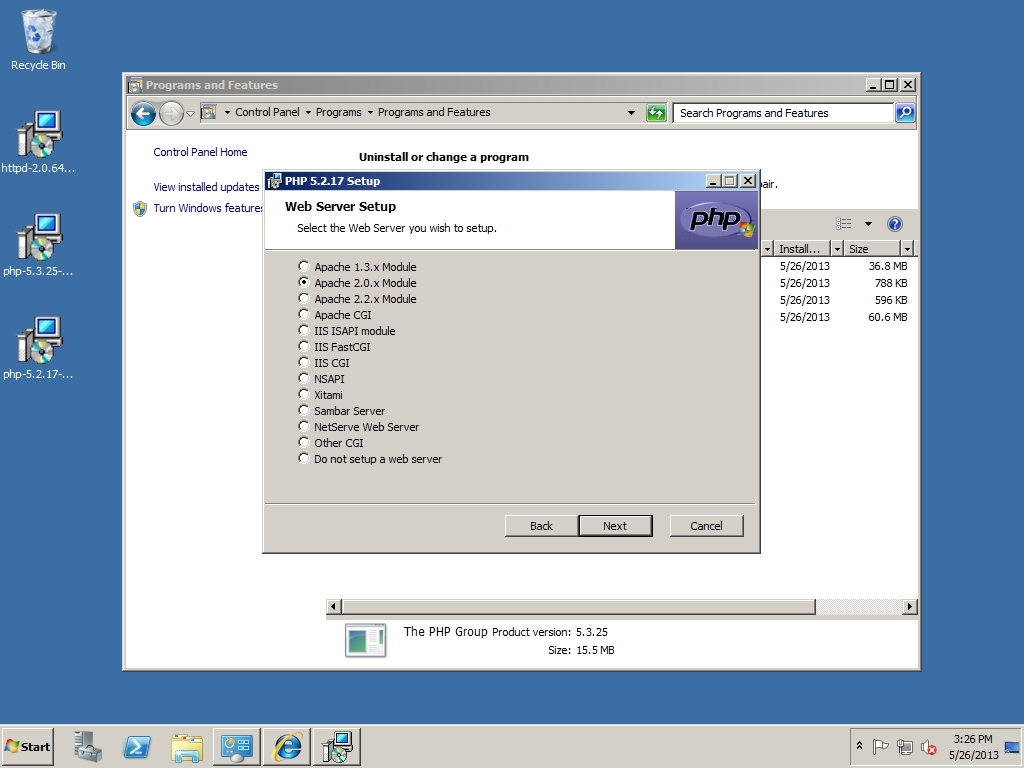1024x768 pixels.
Task: Click the change view icon in Programs list
Action: (844, 224)
